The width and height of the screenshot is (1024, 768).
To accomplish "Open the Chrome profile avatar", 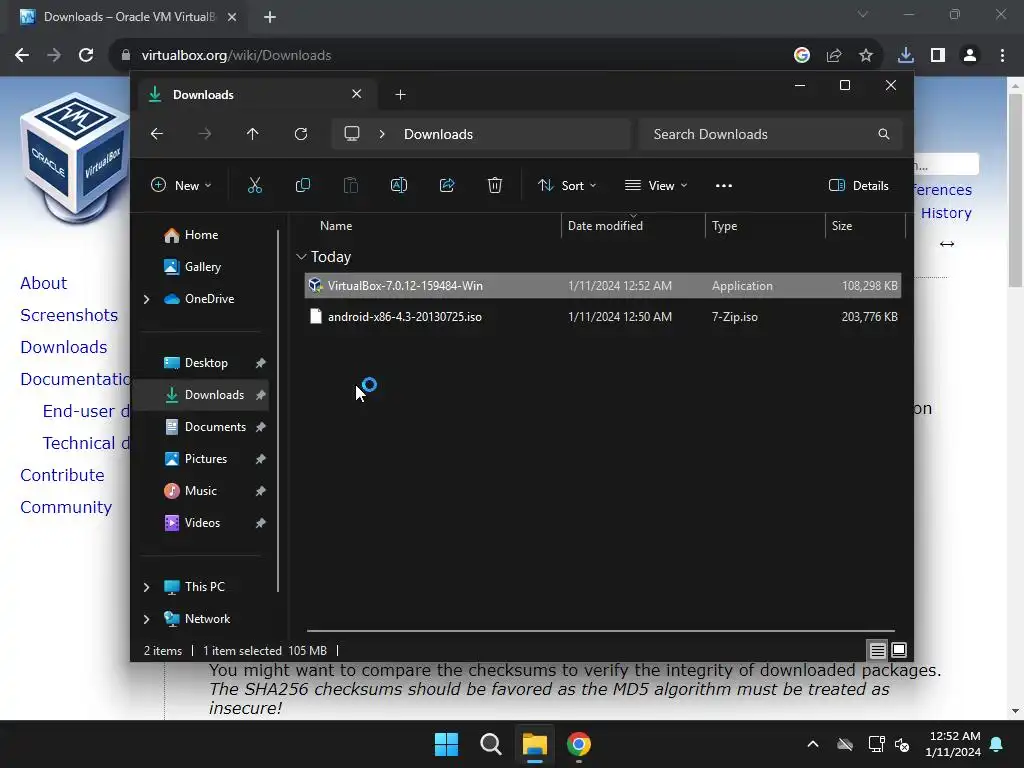I will pos(970,56).
